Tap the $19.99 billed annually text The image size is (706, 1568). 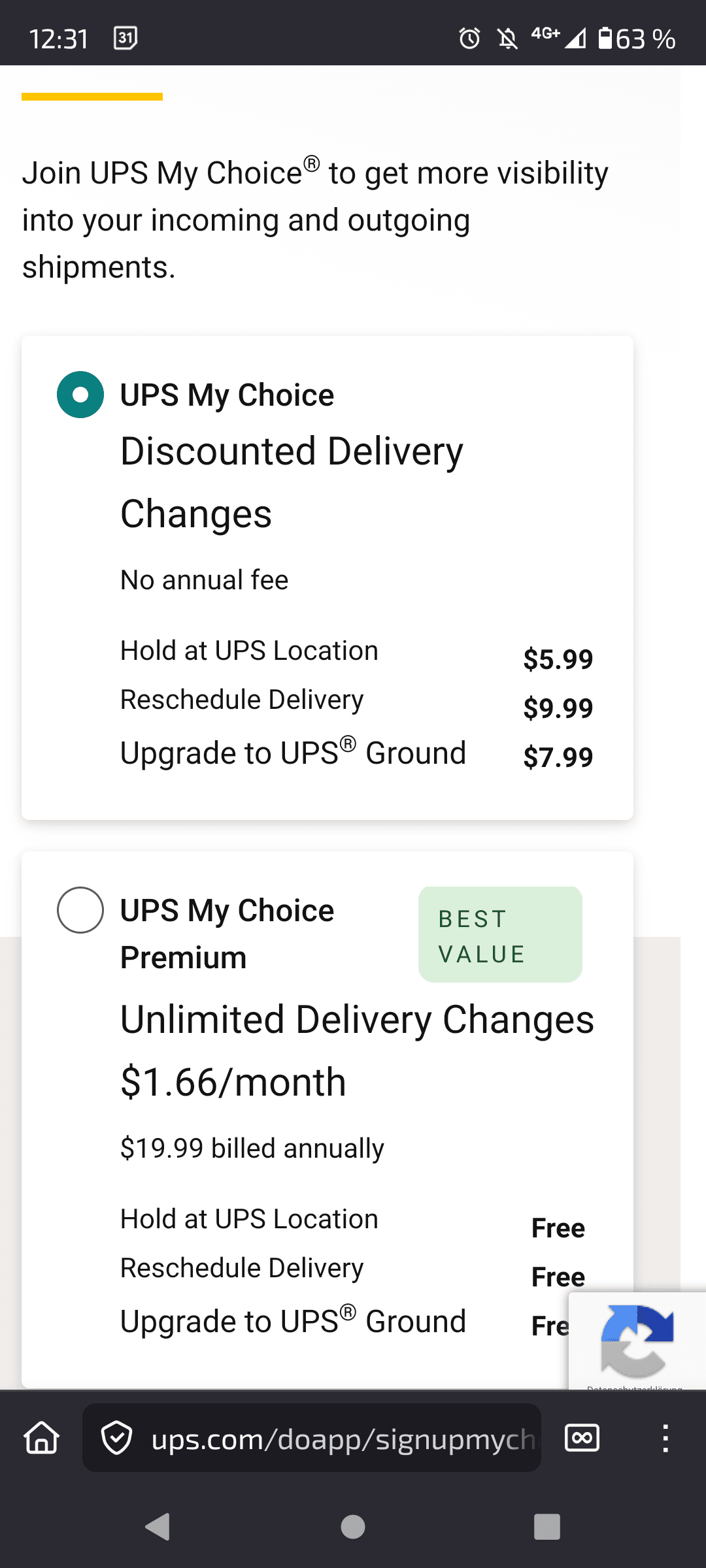click(x=252, y=1148)
